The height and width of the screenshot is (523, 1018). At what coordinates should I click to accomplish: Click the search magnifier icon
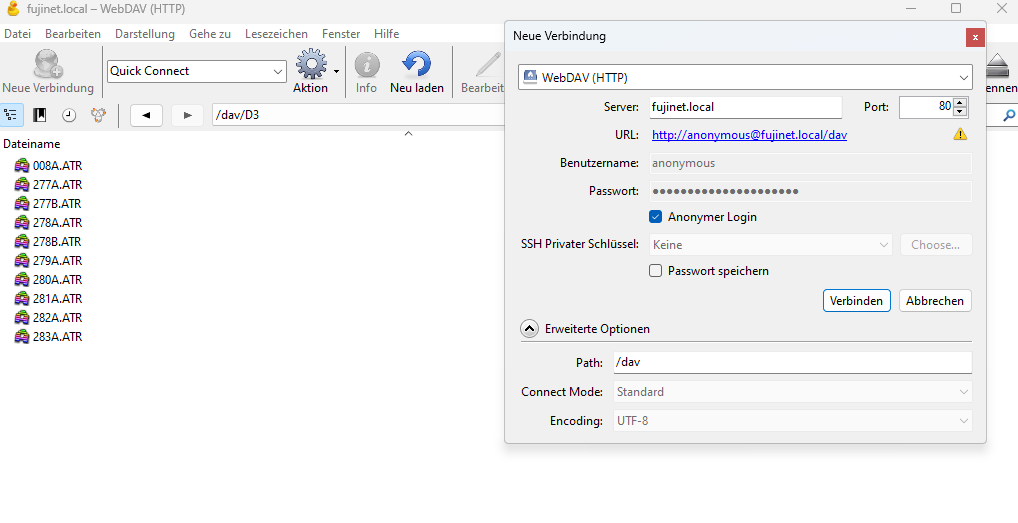pyautogui.click(x=1008, y=115)
